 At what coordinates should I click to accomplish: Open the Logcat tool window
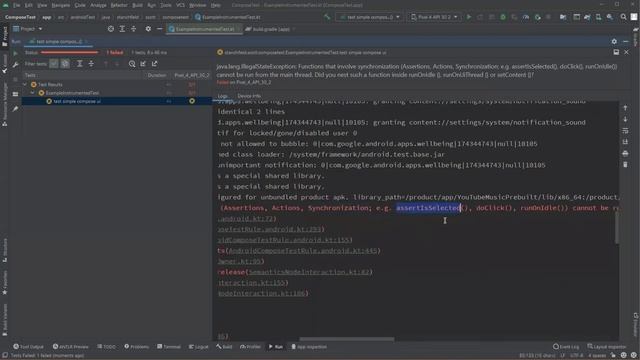(x=199, y=347)
